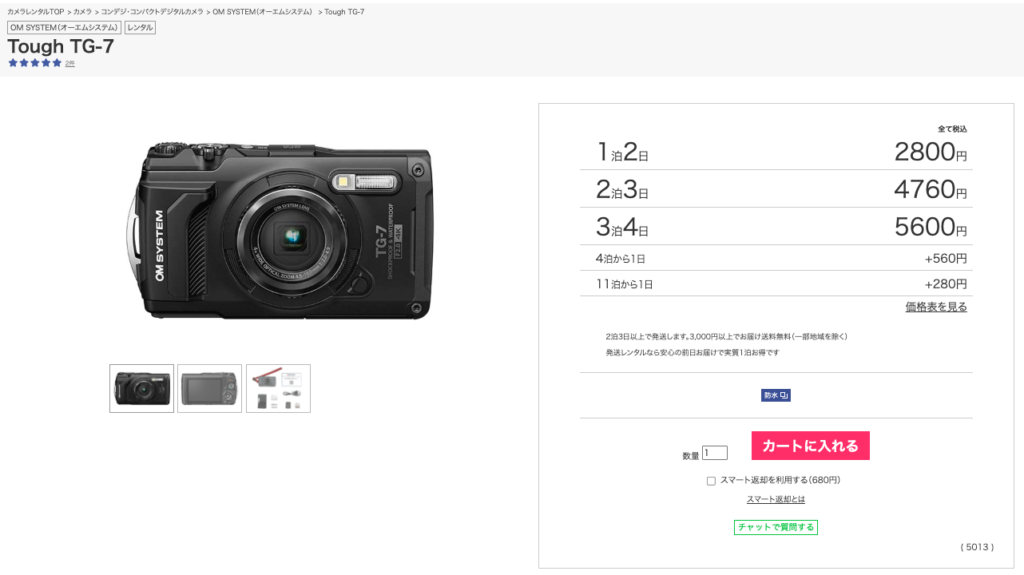
Task: Click the 前日お届け rental note line
Action: [692, 352]
